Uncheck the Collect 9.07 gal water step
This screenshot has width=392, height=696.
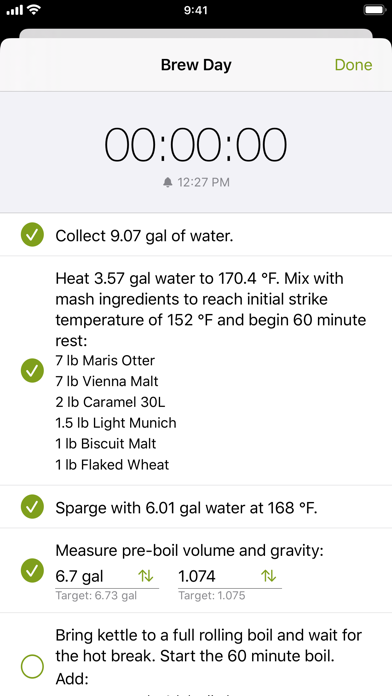pyautogui.click(x=32, y=235)
